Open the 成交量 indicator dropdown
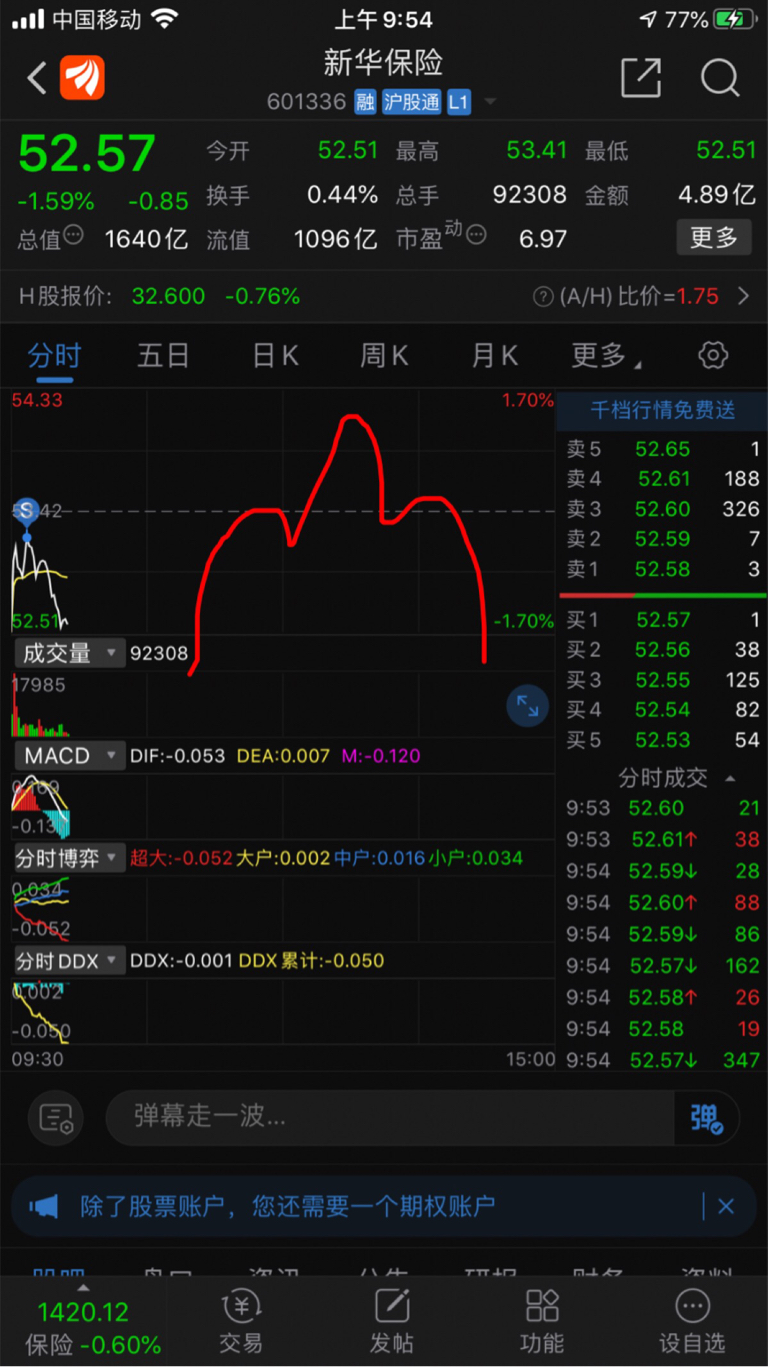 click(x=69, y=653)
